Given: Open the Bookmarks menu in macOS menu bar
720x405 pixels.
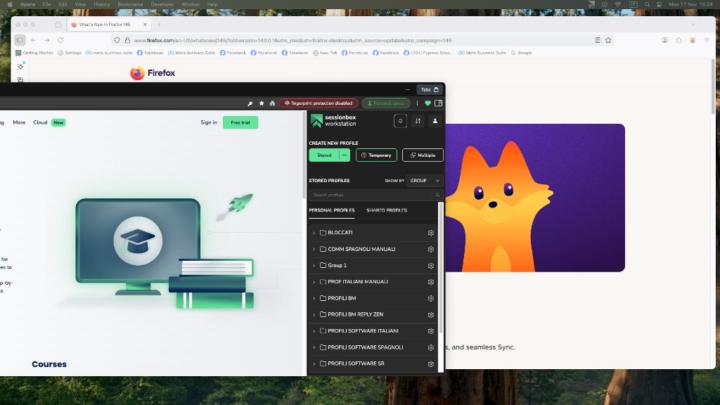Looking at the screenshot, I should 130,4.
